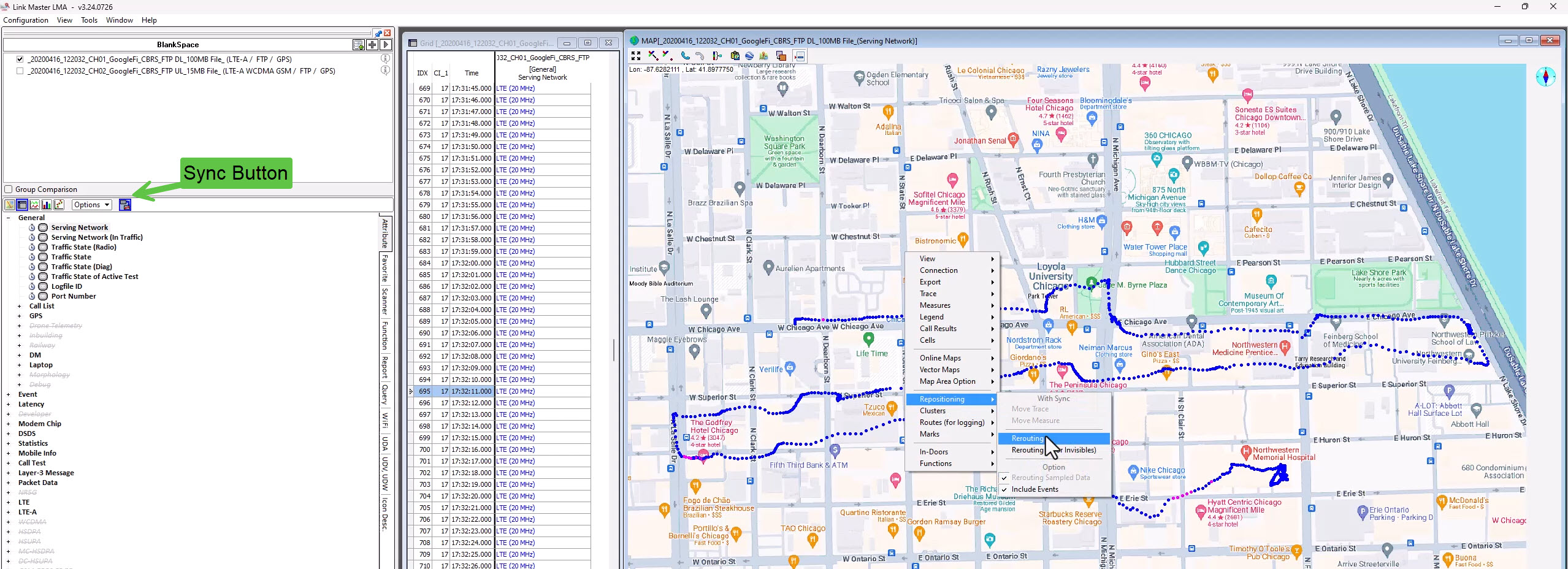Click the overlay windows icon in map toolbar
Image resolution: width=1568 pixels, height=569 pixels.
click(781, 56)
